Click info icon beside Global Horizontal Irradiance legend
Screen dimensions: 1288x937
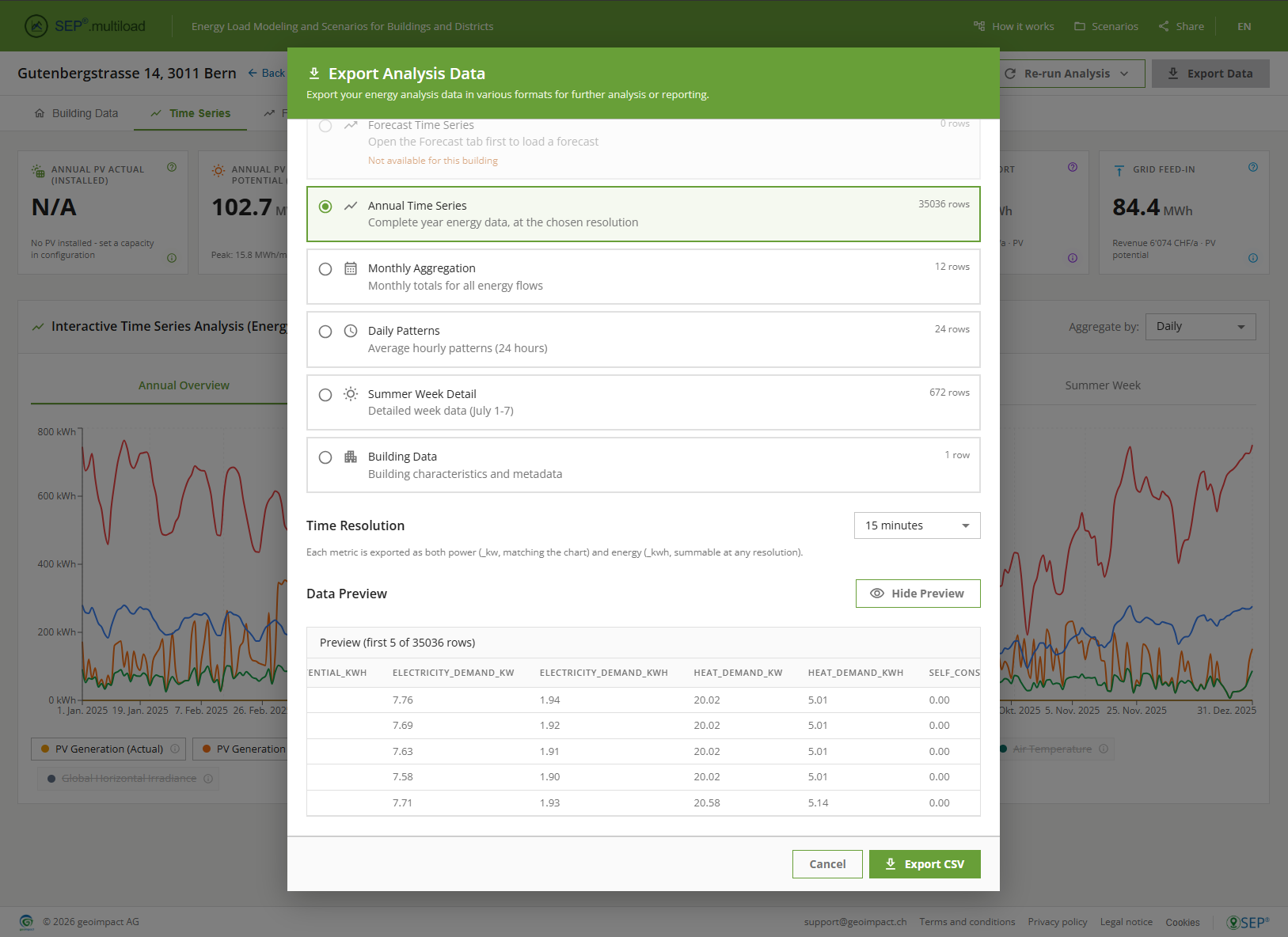point(208,779)
